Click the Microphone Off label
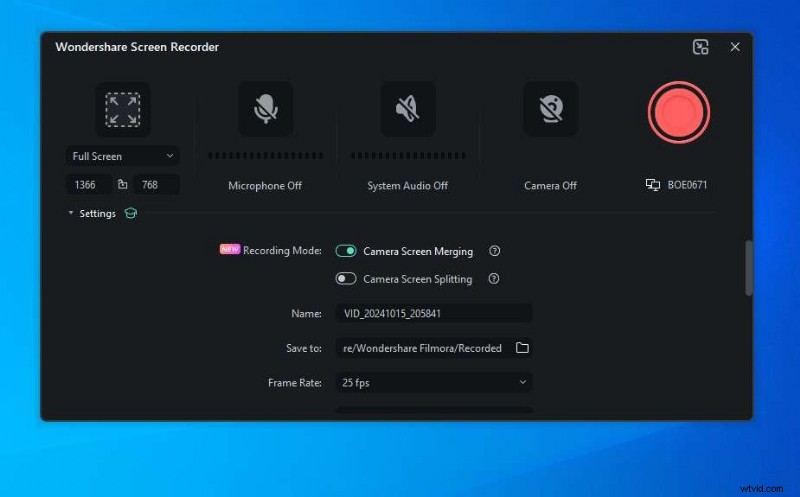800x497 pixels. click(x=265, y=186)
